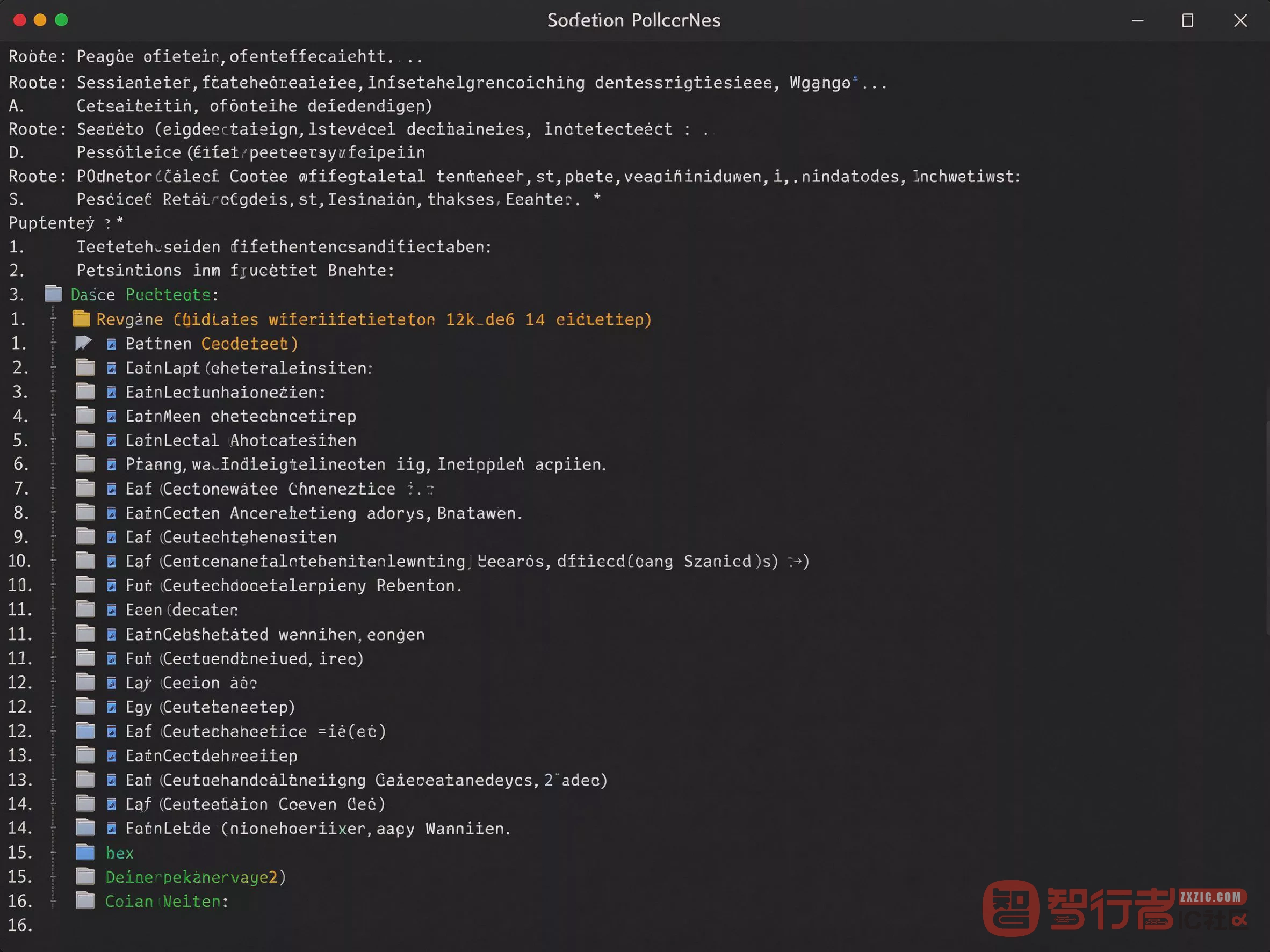Open the Coian Neiten green label
The width and height of the screenshot is (1270, 952).
(167, 901)
